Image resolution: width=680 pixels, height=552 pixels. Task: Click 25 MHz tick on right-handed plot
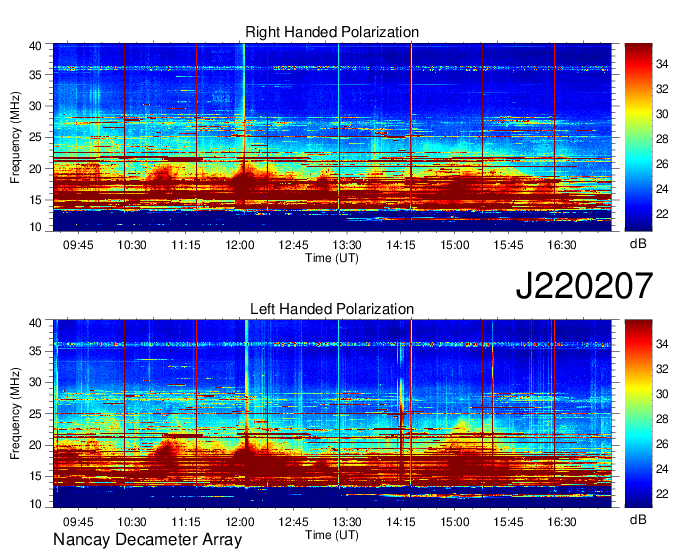(x=36, y=137)
